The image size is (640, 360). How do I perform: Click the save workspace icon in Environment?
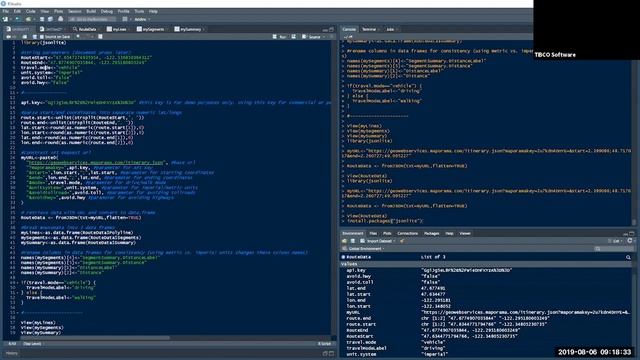point(353,241)
